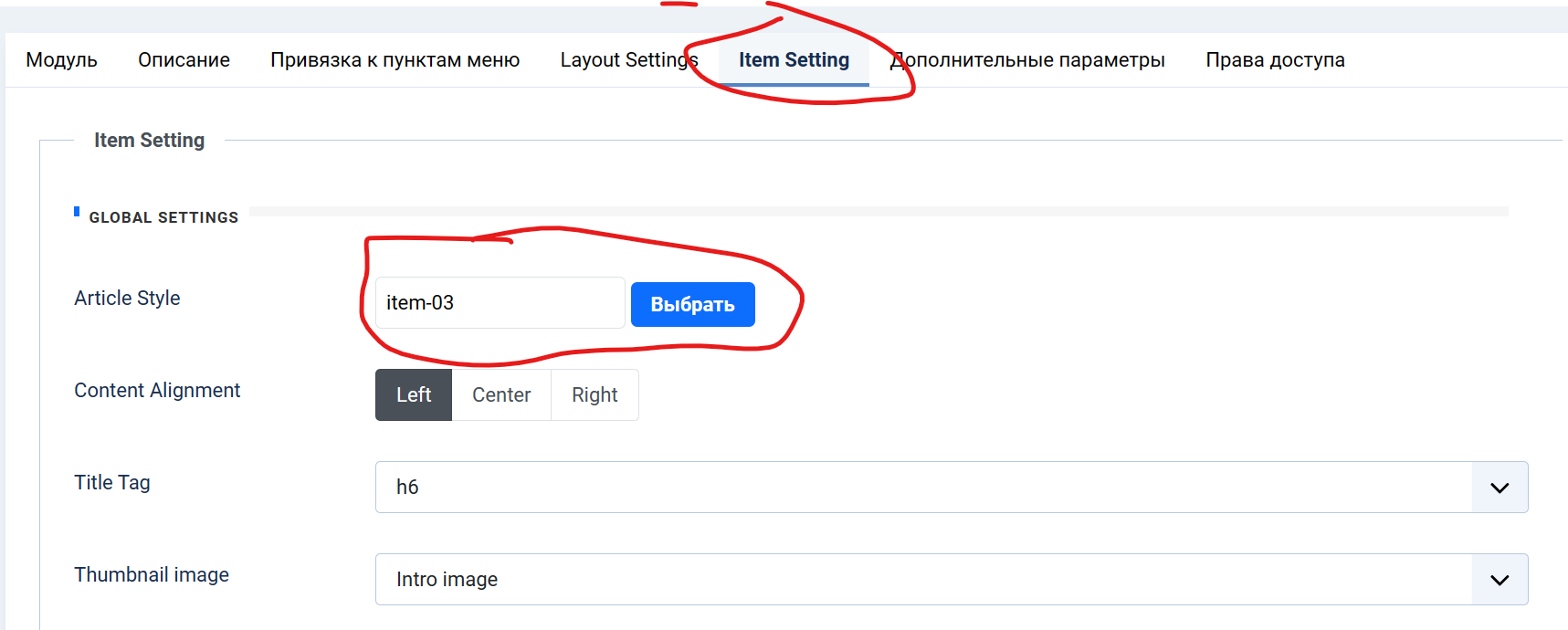Screen dimensions: 1568x630
Task: Go to the Layout Settings tab
Action: [628, 60]
